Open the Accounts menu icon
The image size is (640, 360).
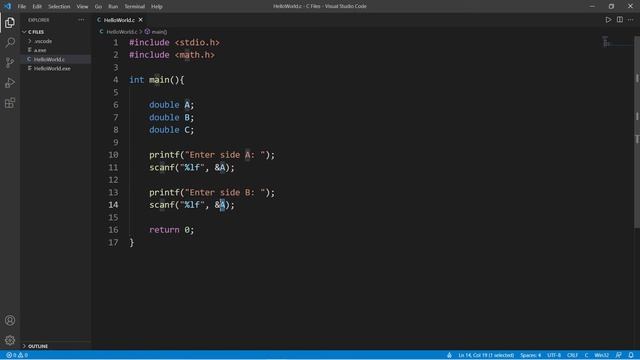click(10, 320)
